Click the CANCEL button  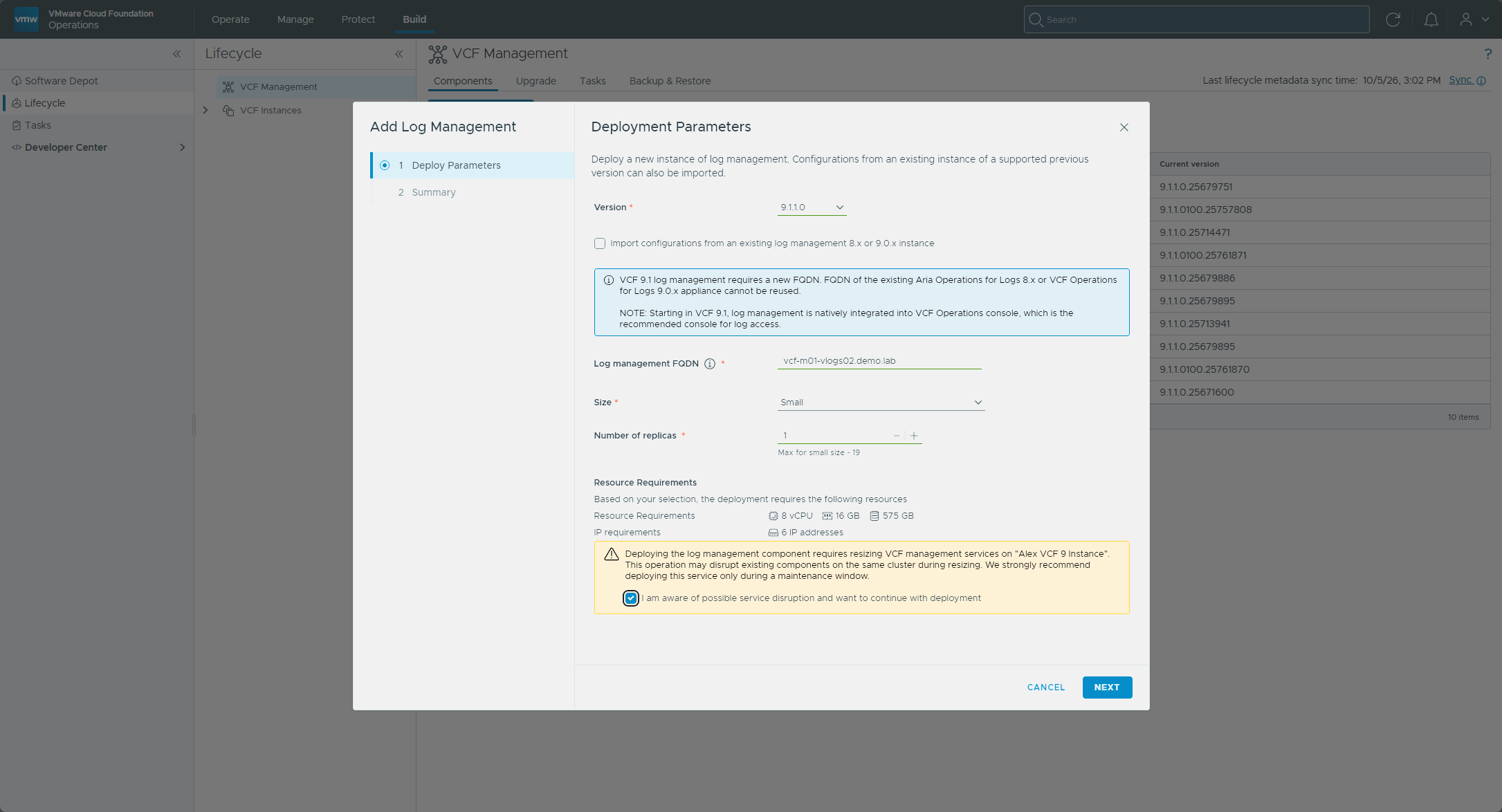[1045, 688]
